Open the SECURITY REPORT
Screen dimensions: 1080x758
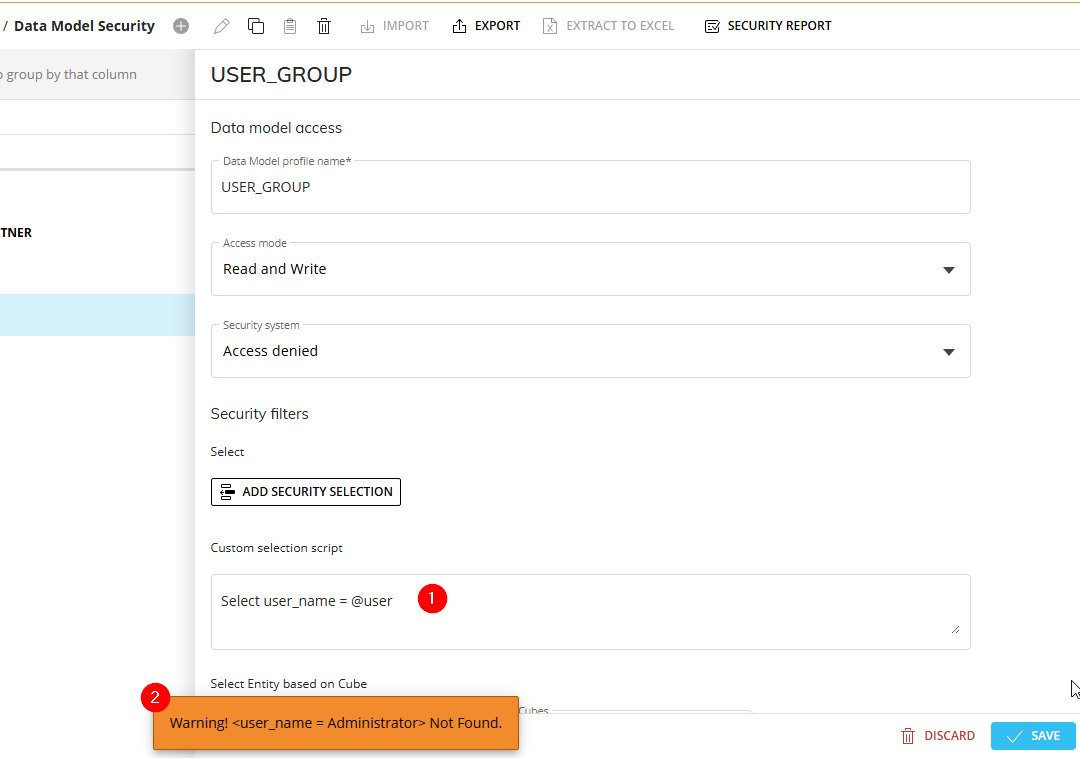768,26
